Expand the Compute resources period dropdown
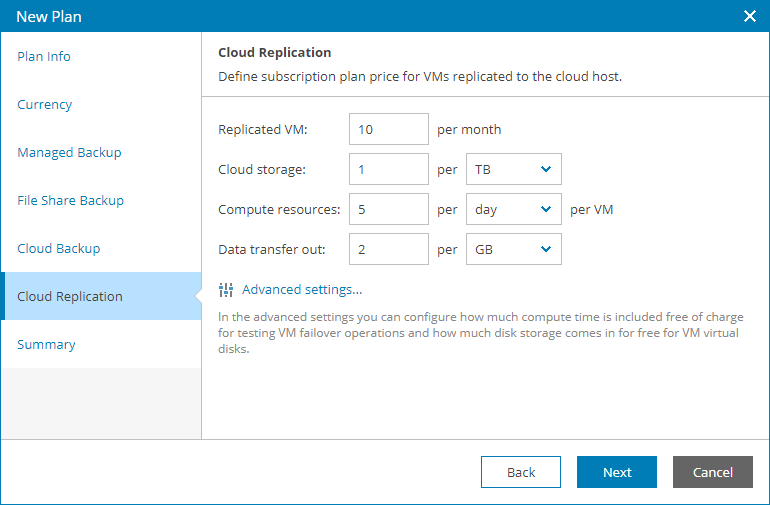The width and height of the screenshot is (770, 505). click(514, 209)
